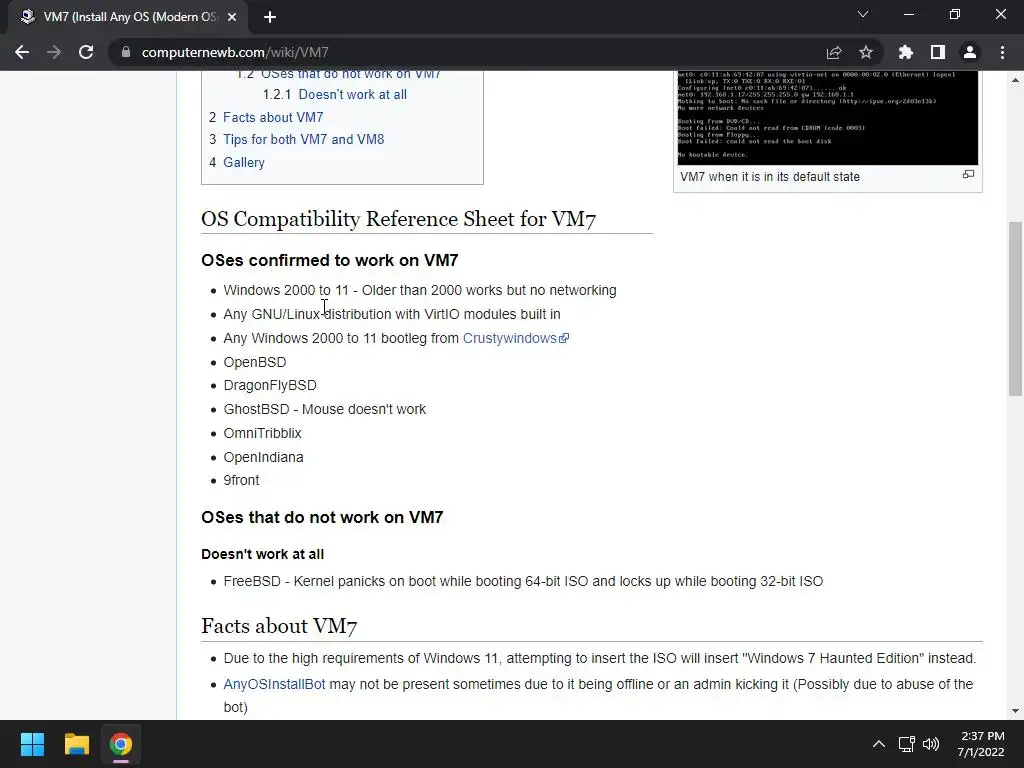Click the 'Facts about VM7' heading
The height and width of the screenshot is (768, 1024).
pos(279,626)
